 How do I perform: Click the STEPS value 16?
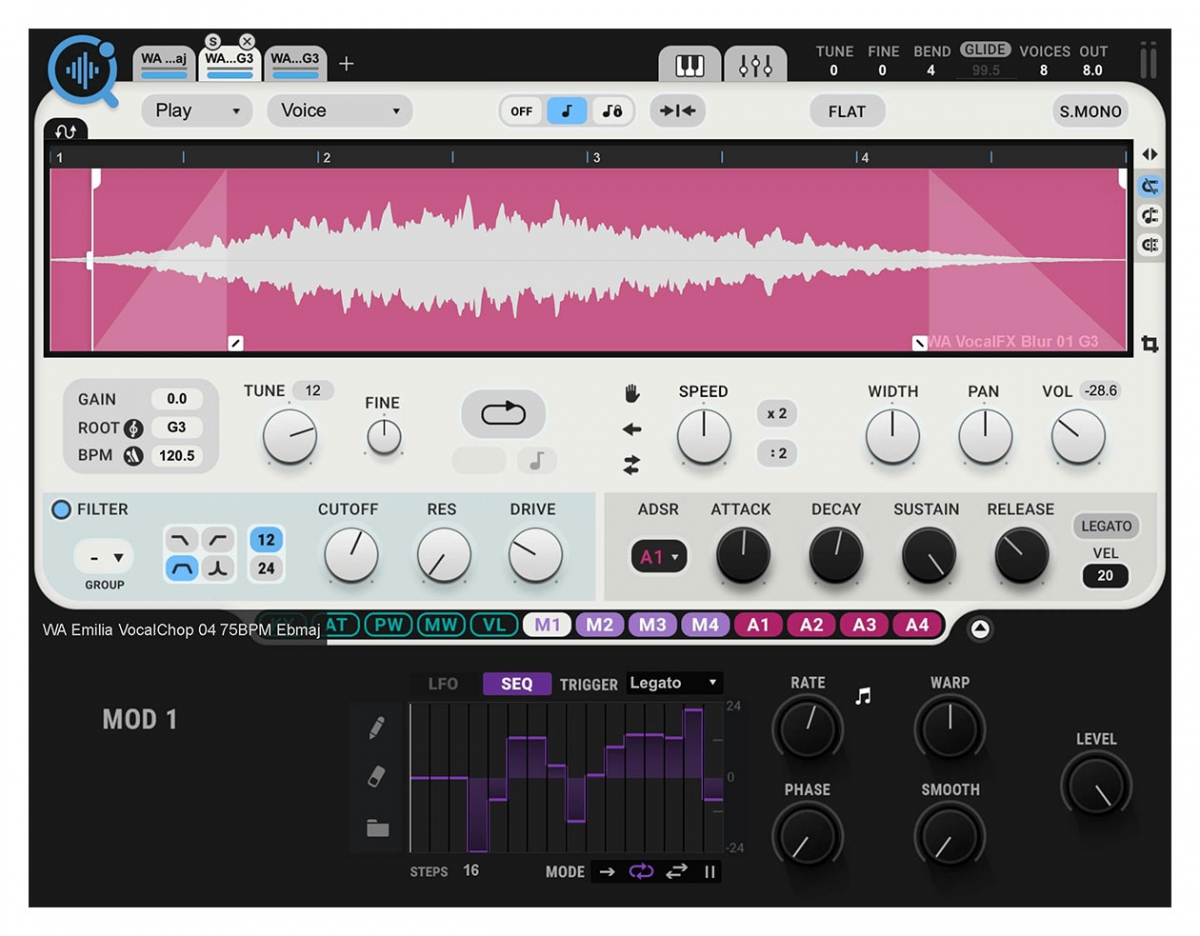pyautogui.click(x=471, y=871)
